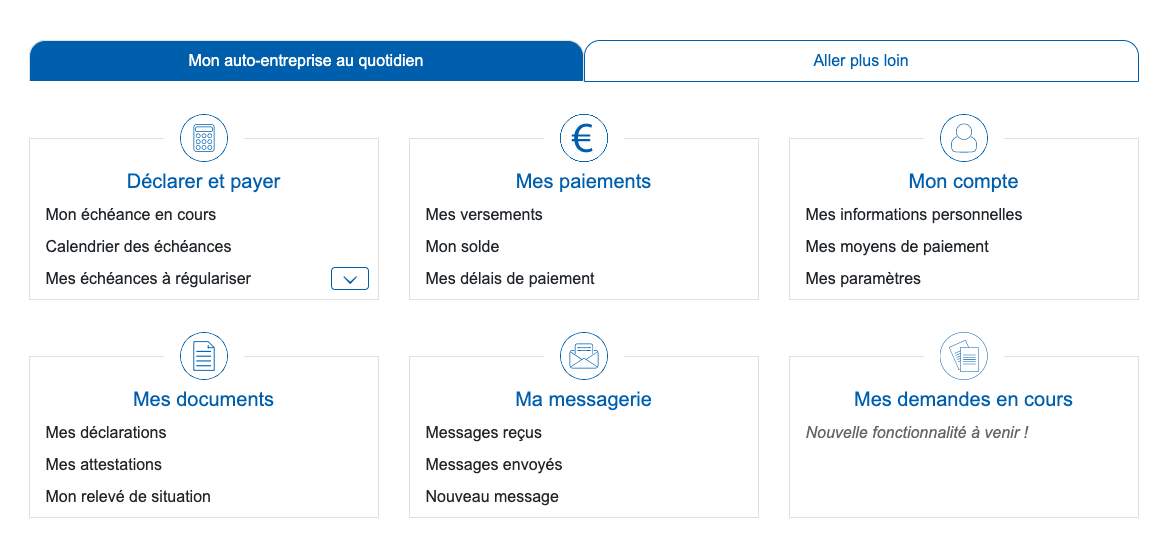Select the Mon auto-entreprise au quotidien tab
Image resolution: width=1166 pixels, height=539 pixels.
pos(306,61)
